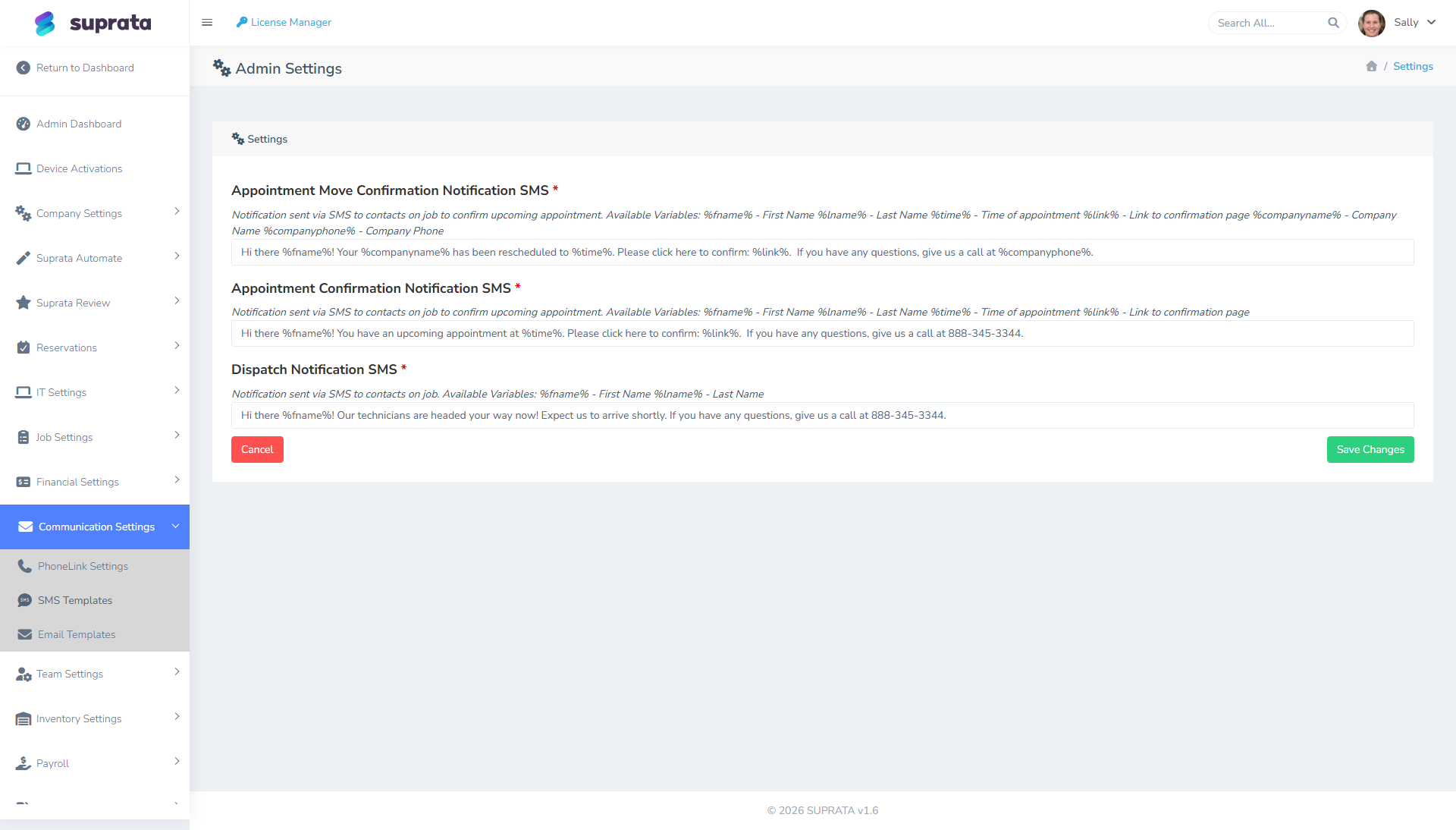Click the Inventory Settings warehouse icon
Viewport: 1456px width, 830px height.
[24, 718]
